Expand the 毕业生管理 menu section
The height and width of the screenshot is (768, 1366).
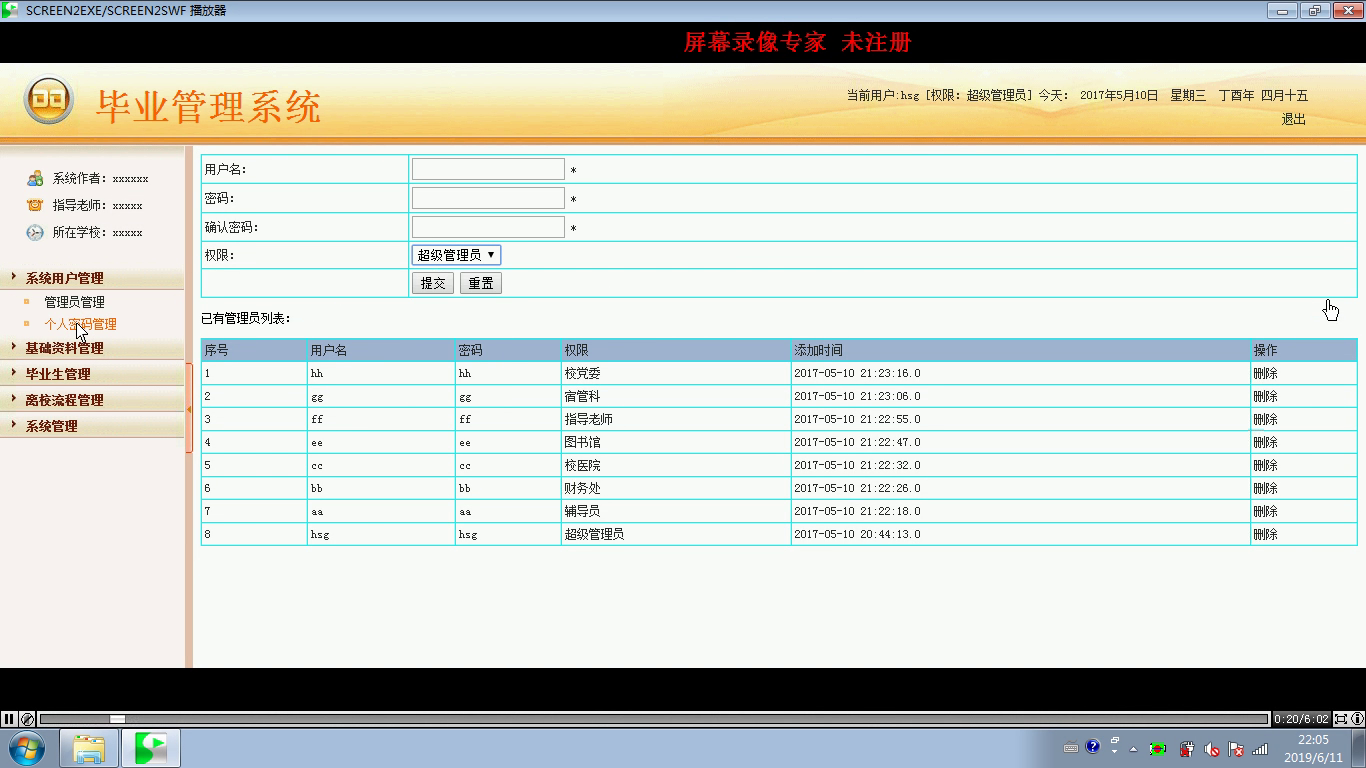point(58,374)
